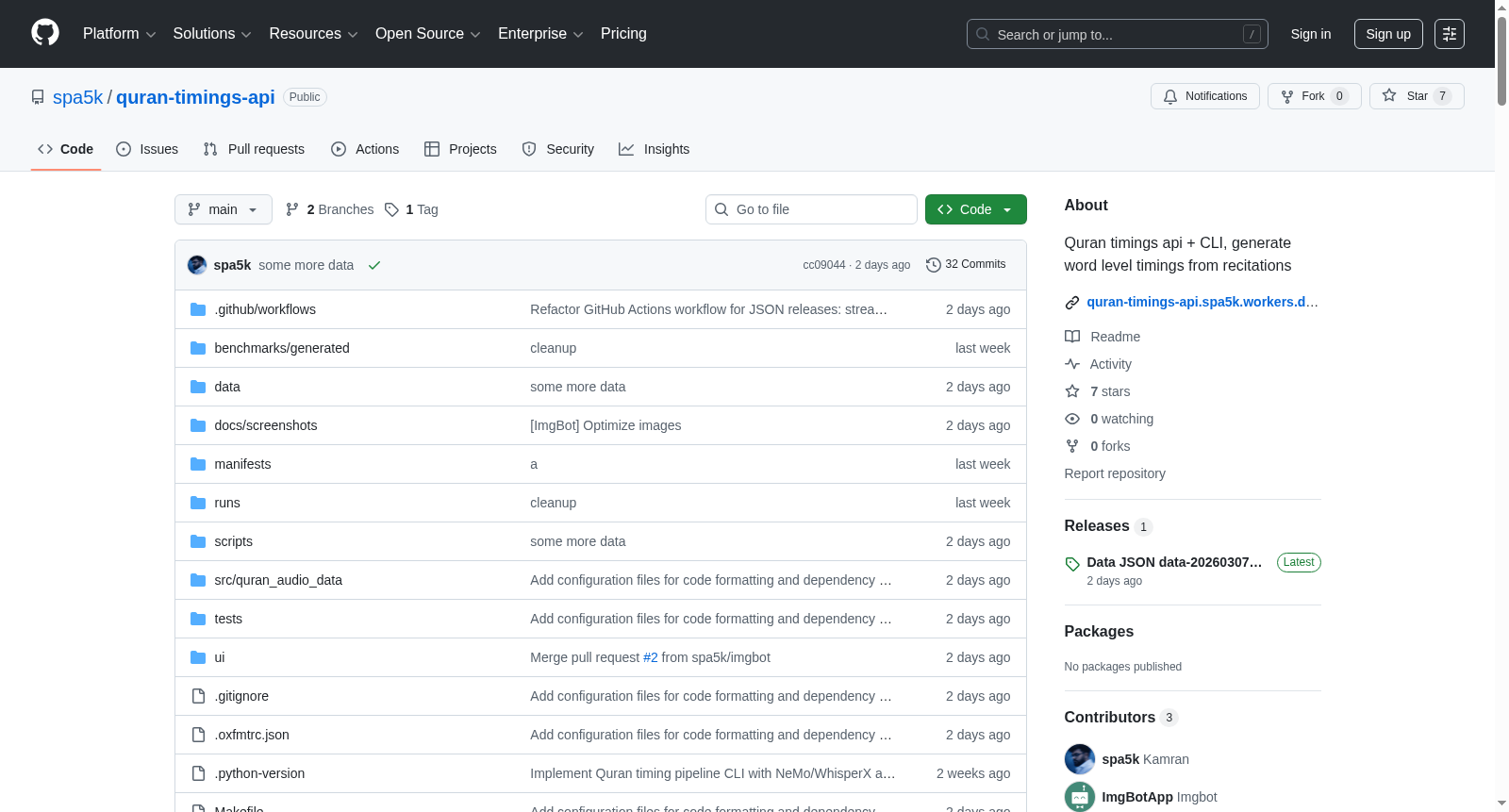Focus the Search or jump to field
The height and width of the screenshot is (812, 1509).
[x=1118, y=34]
